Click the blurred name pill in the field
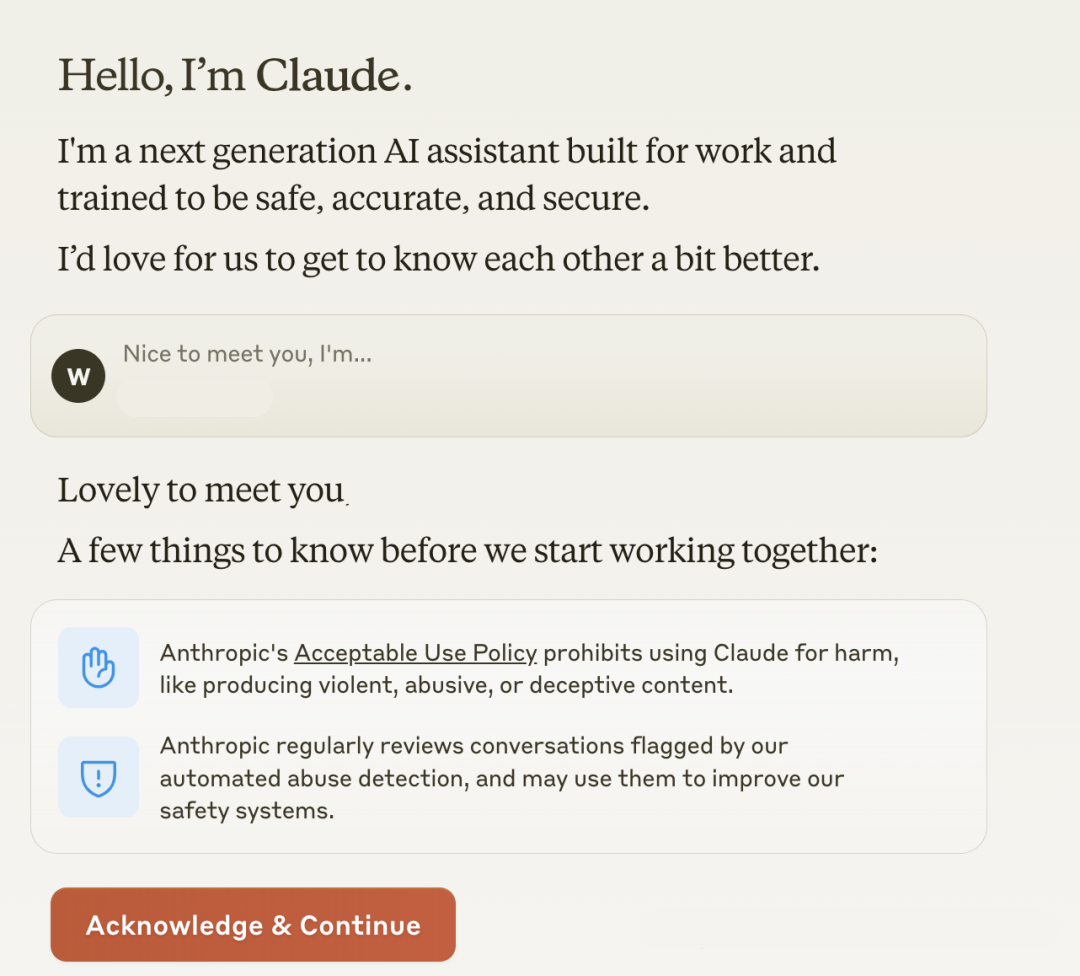 [x=195, y=398]
